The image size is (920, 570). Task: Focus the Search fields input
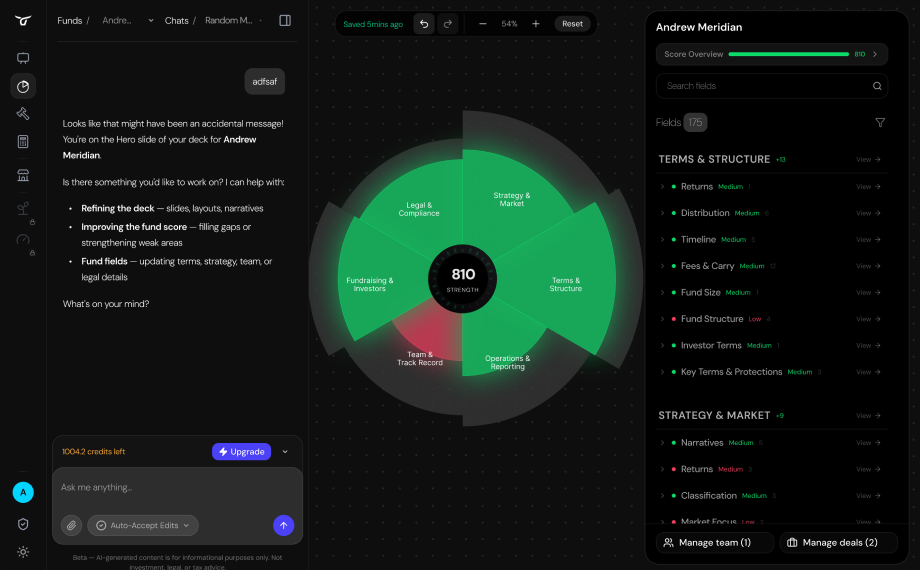pos(772,86)
